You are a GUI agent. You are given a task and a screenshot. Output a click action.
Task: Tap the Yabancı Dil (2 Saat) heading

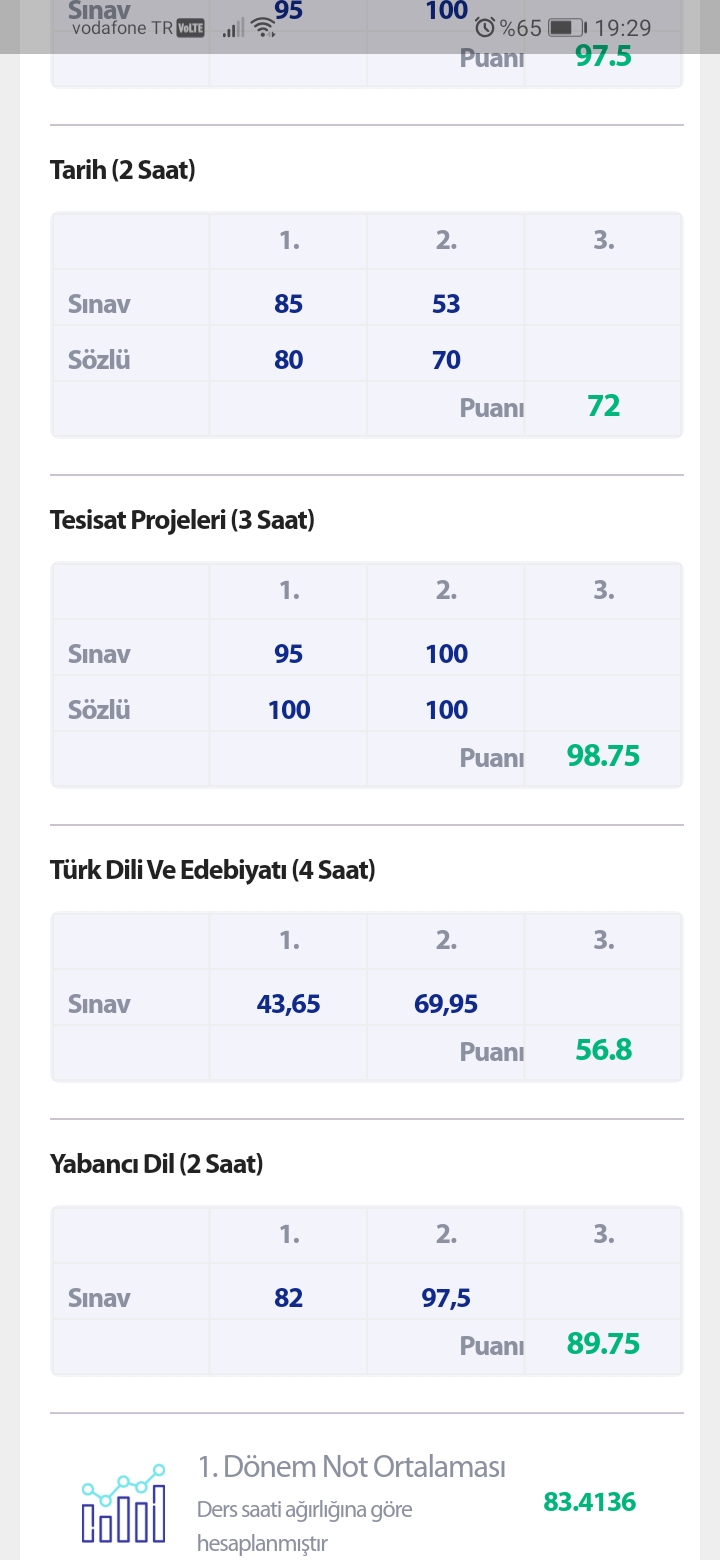pos(156,1164)
